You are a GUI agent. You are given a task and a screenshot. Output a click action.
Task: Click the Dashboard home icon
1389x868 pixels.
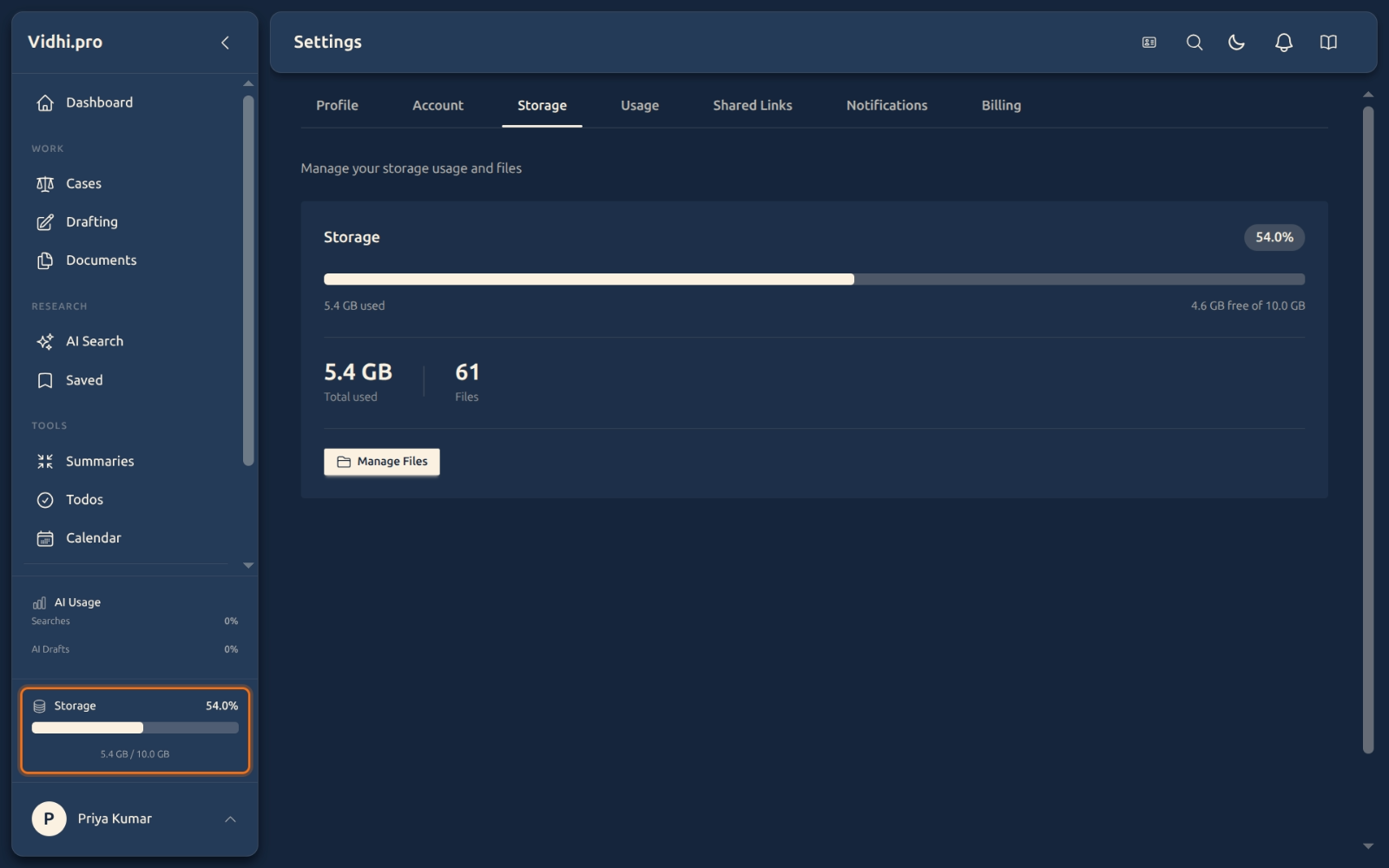pyautogui.click(x=45, y=103)
